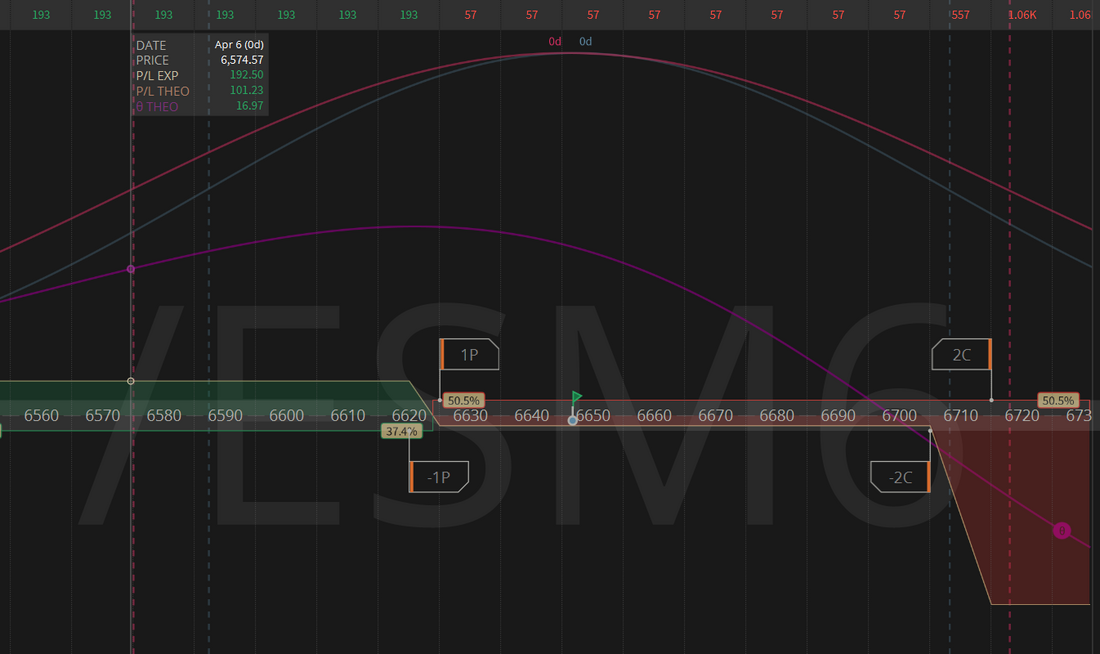Click the Apr 6 (0d) date in tooltip
This screenshot has height=654, width=1100.
click(238, 45)
